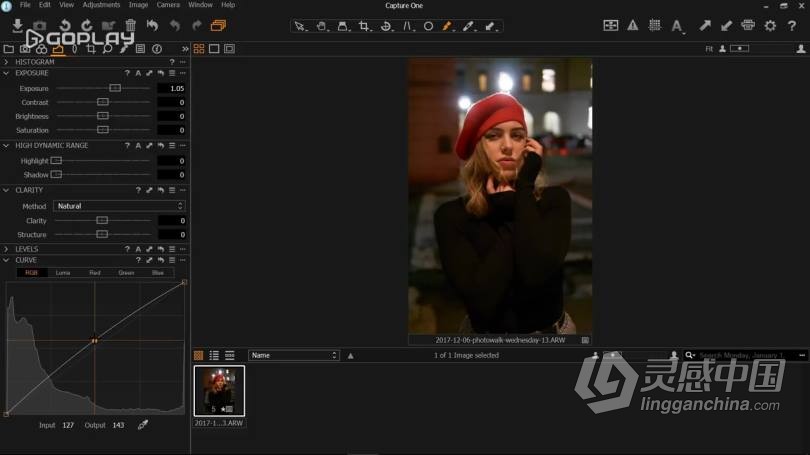
Task: Select the Luma curve tab
Action: point(63,273)
